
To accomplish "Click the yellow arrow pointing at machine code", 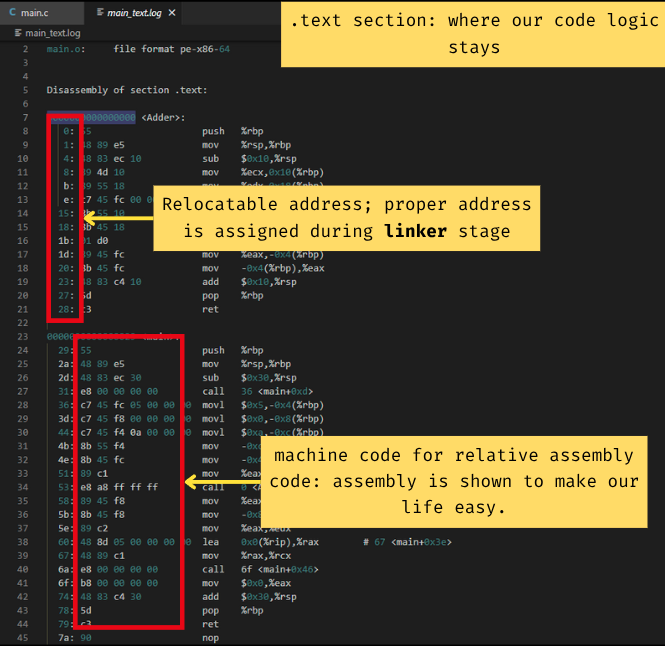I will point(222,482).
